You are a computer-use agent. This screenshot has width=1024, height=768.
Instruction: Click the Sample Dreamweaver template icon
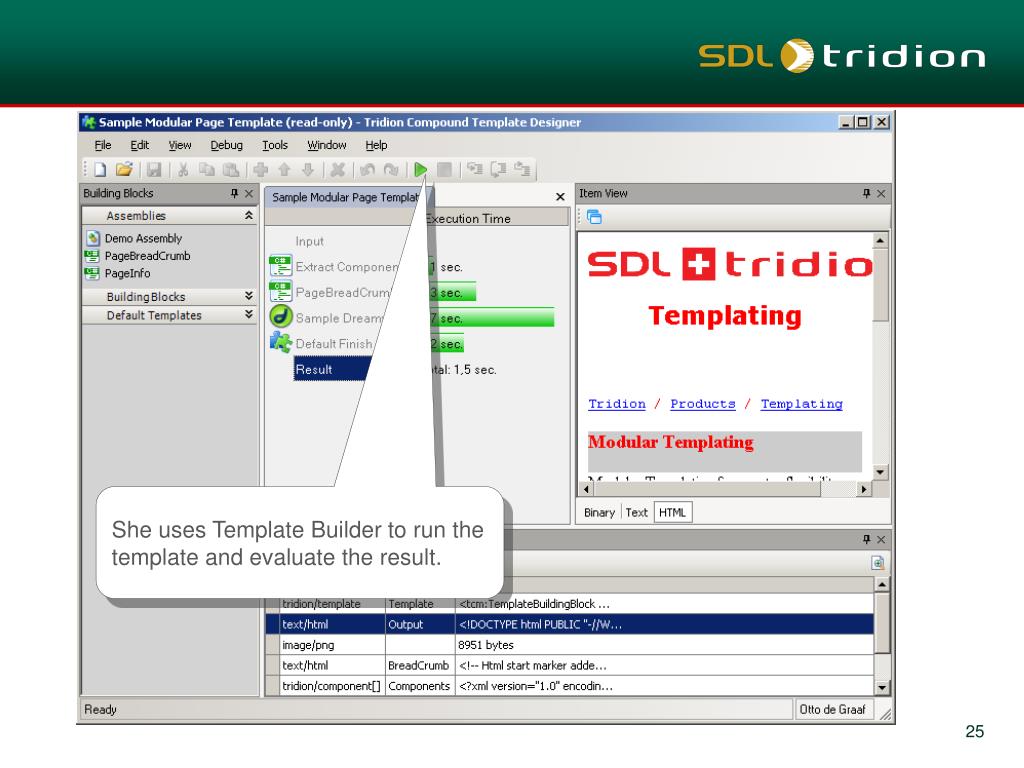point(281,317)
